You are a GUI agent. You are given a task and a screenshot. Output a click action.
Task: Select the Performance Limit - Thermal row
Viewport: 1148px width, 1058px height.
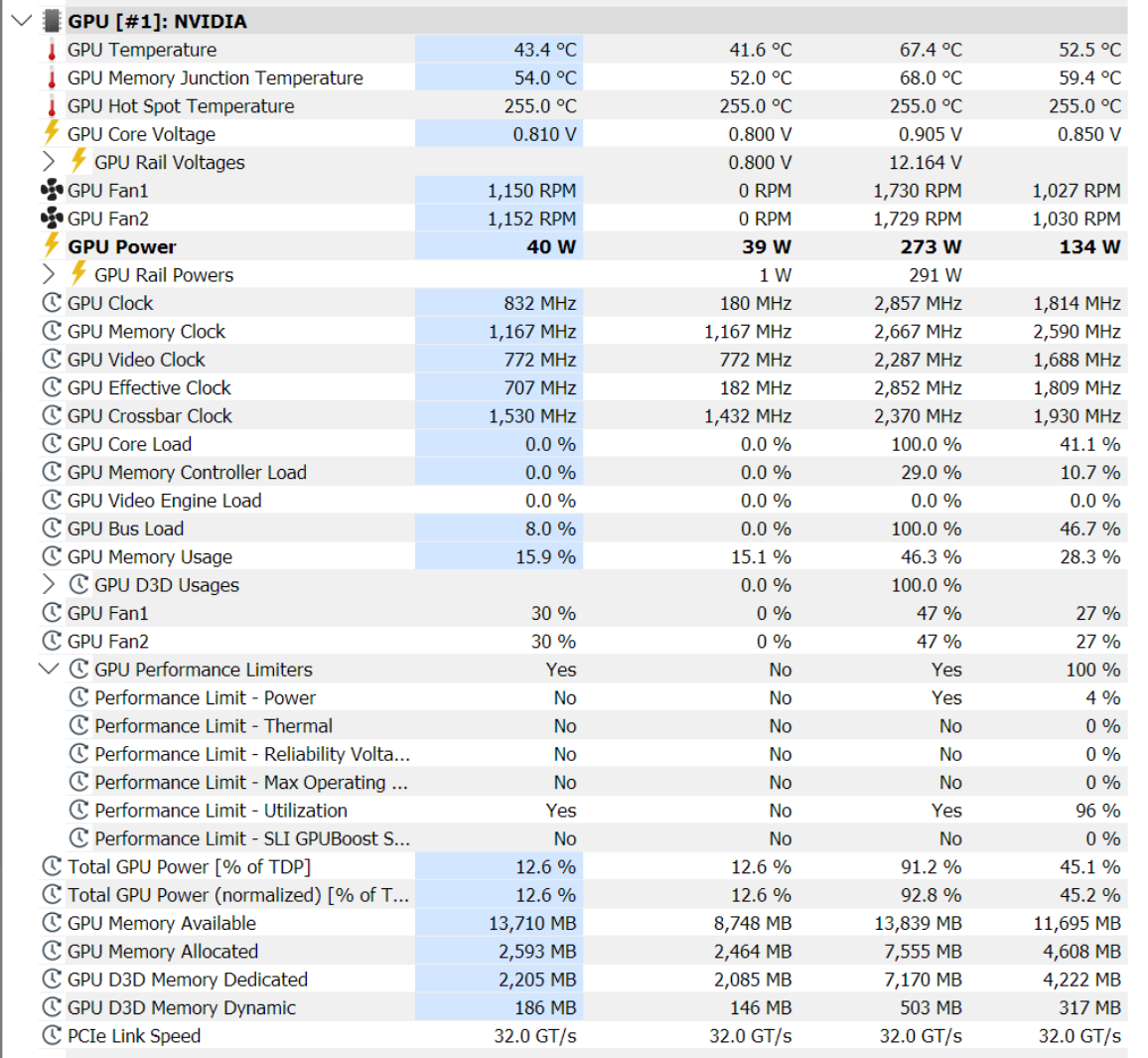click(214, 726)
